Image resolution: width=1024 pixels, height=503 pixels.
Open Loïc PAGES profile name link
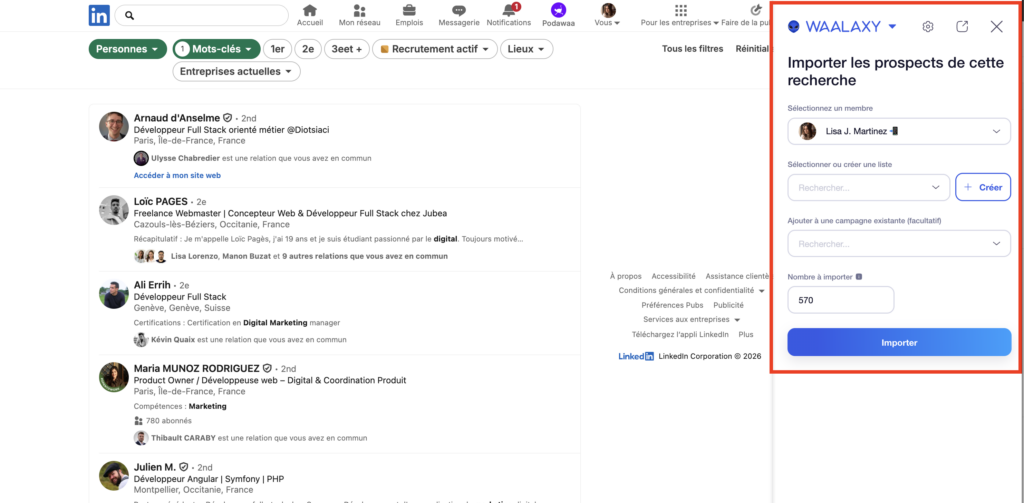(x=161, y=201)
